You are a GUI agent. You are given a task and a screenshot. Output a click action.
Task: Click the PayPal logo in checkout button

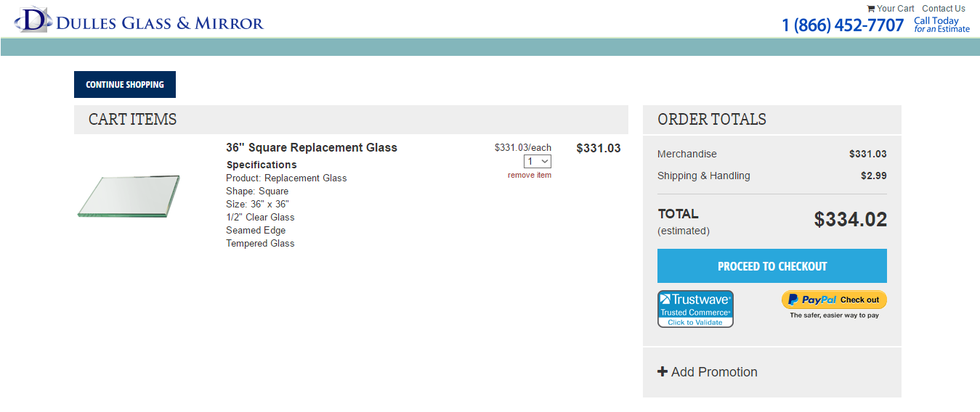point(810,299)
